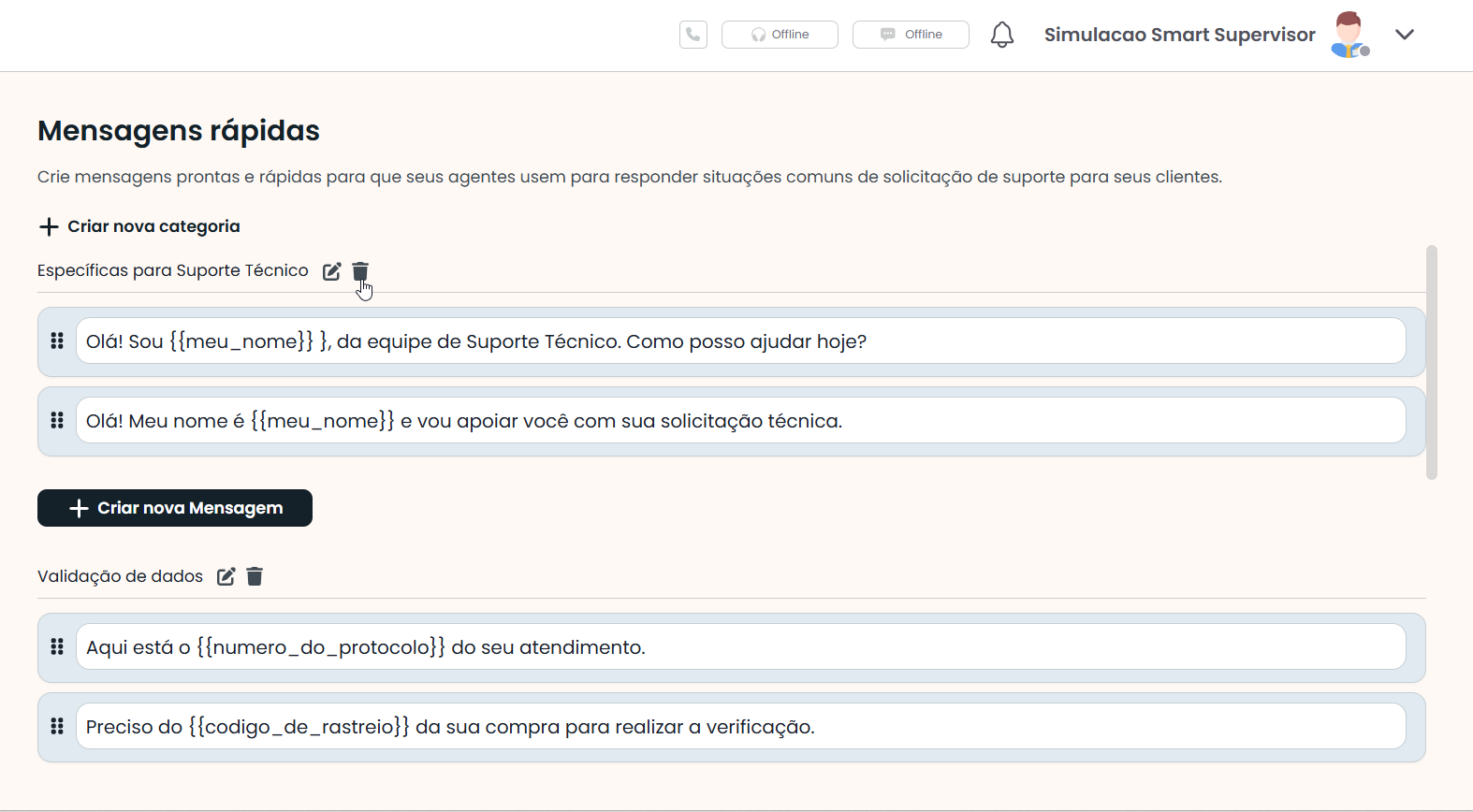Toggle the voice Offline status button
Image resolution: width=1473 pixels, height=812 pixels.
(780, 35)
